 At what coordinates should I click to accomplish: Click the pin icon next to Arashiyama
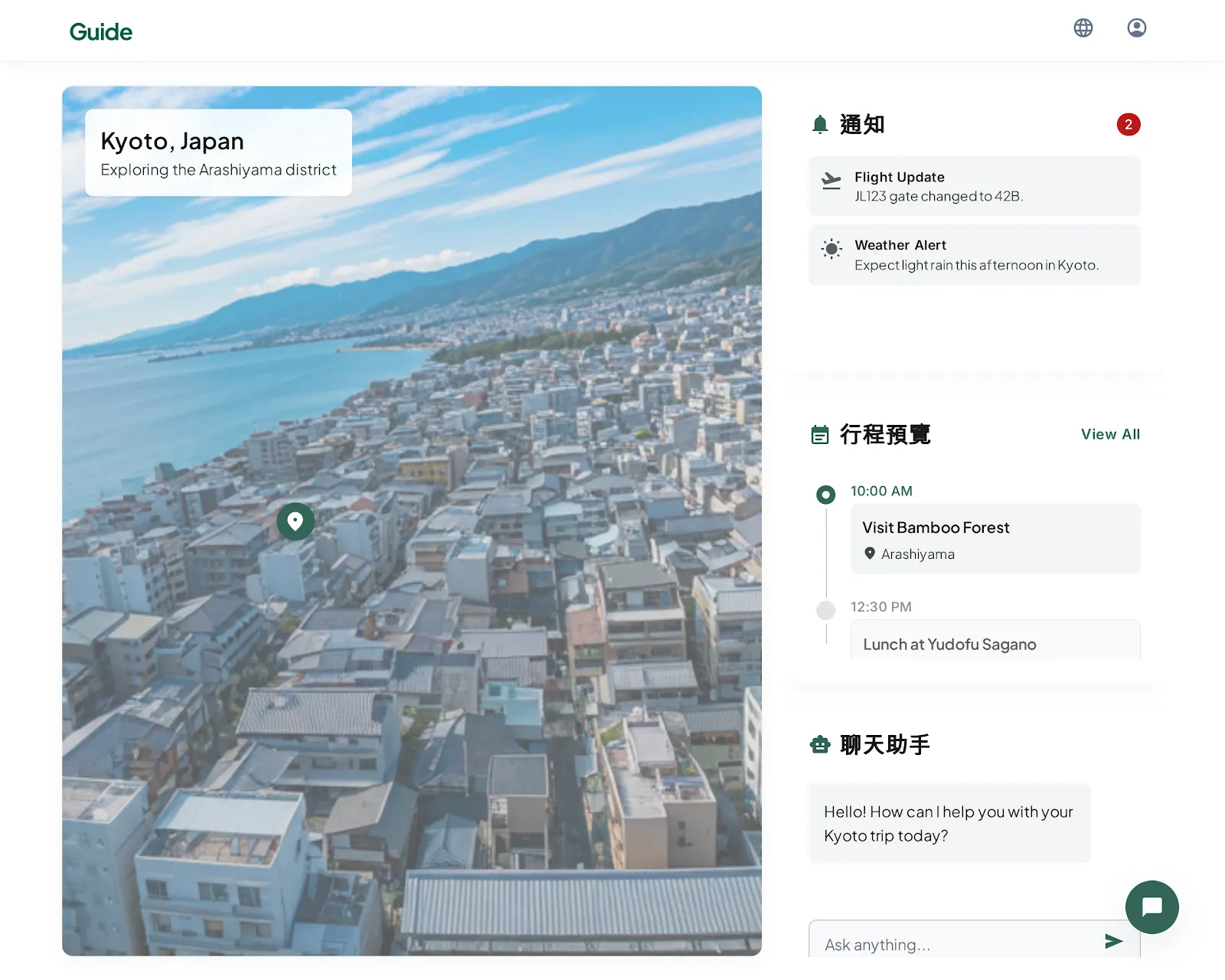pyautogui.click(x=870, y=553)
